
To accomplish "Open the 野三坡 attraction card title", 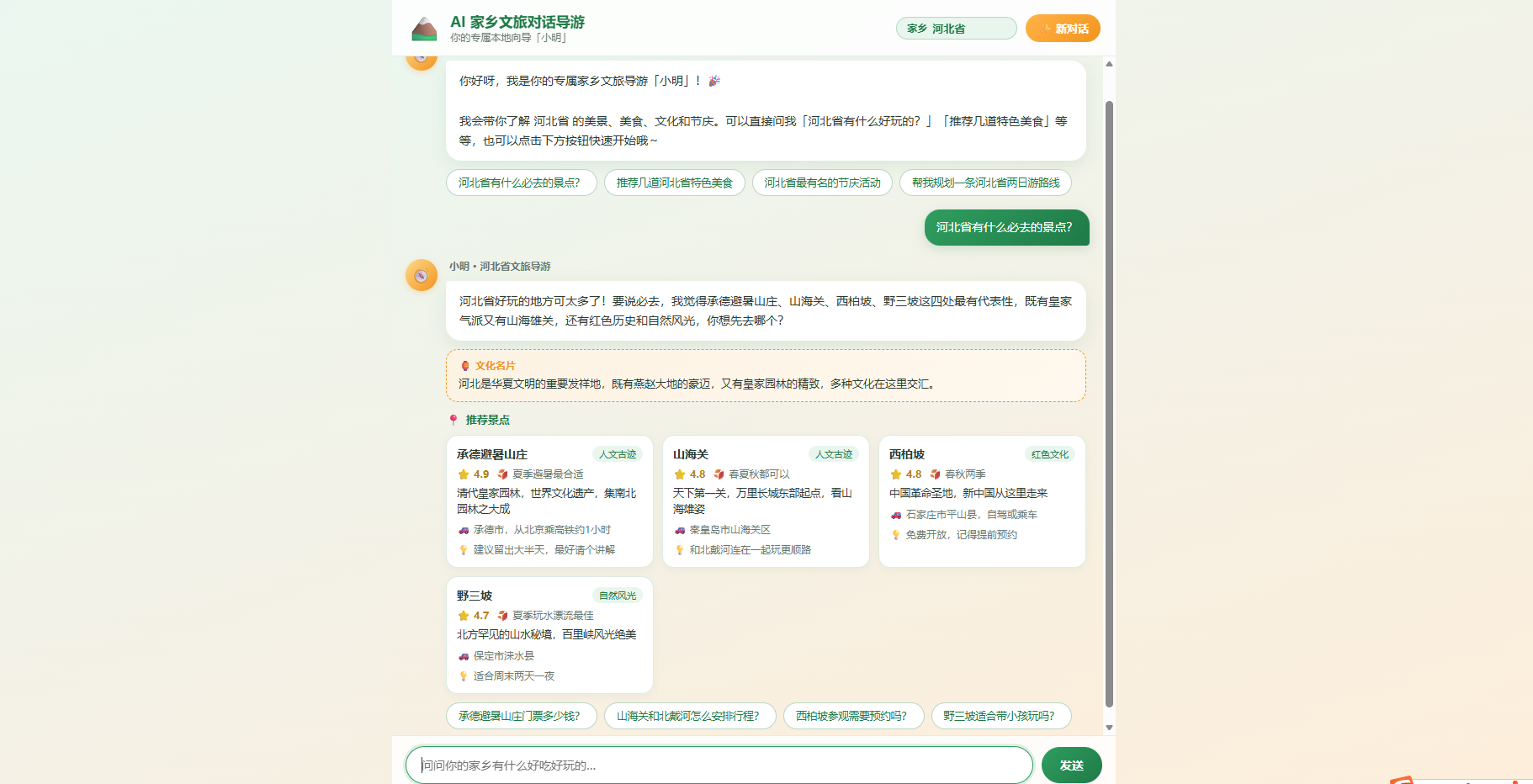I will tap(475, 596).
